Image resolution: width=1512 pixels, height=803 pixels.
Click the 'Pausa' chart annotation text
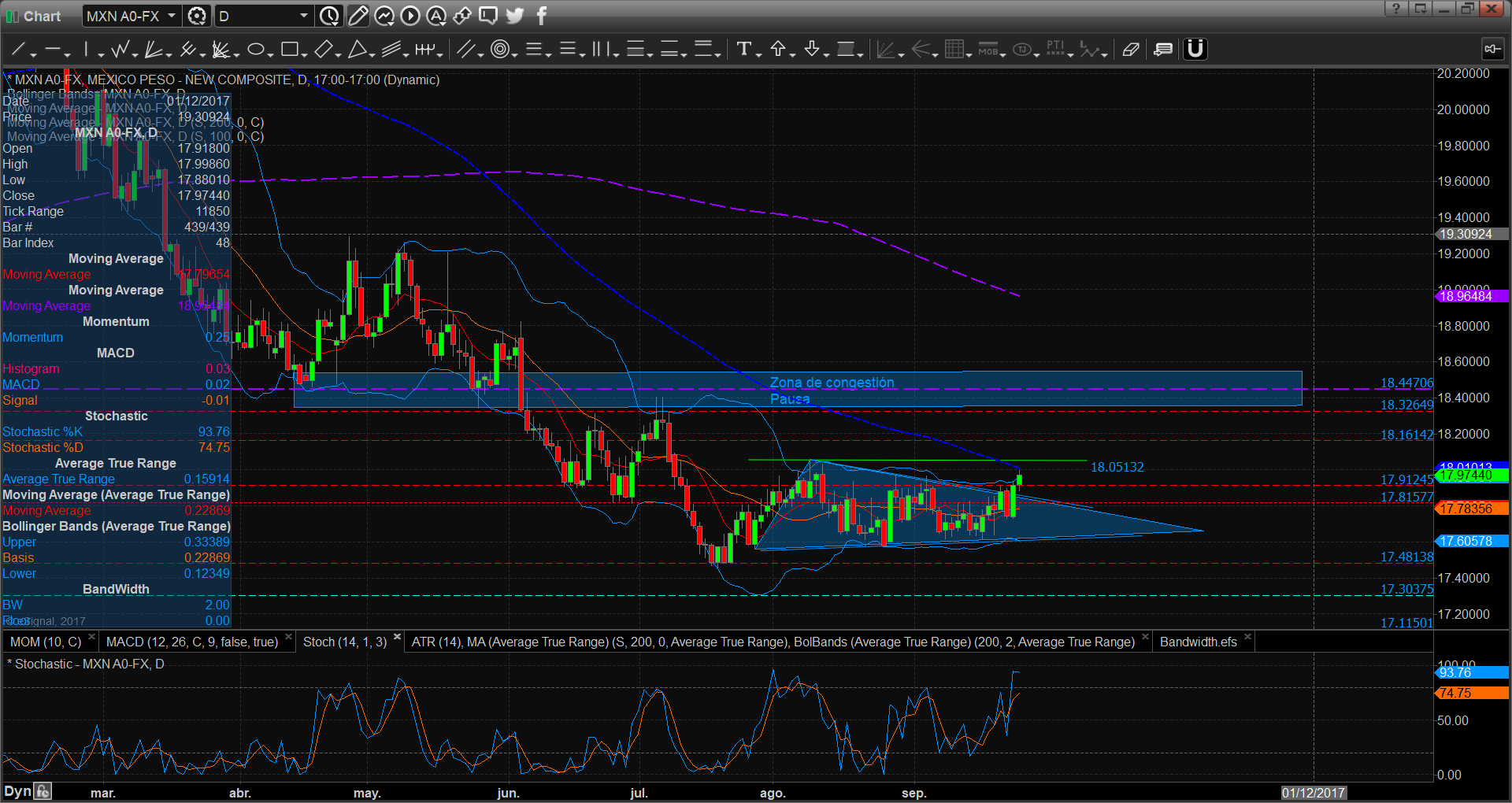coord(790,398)
